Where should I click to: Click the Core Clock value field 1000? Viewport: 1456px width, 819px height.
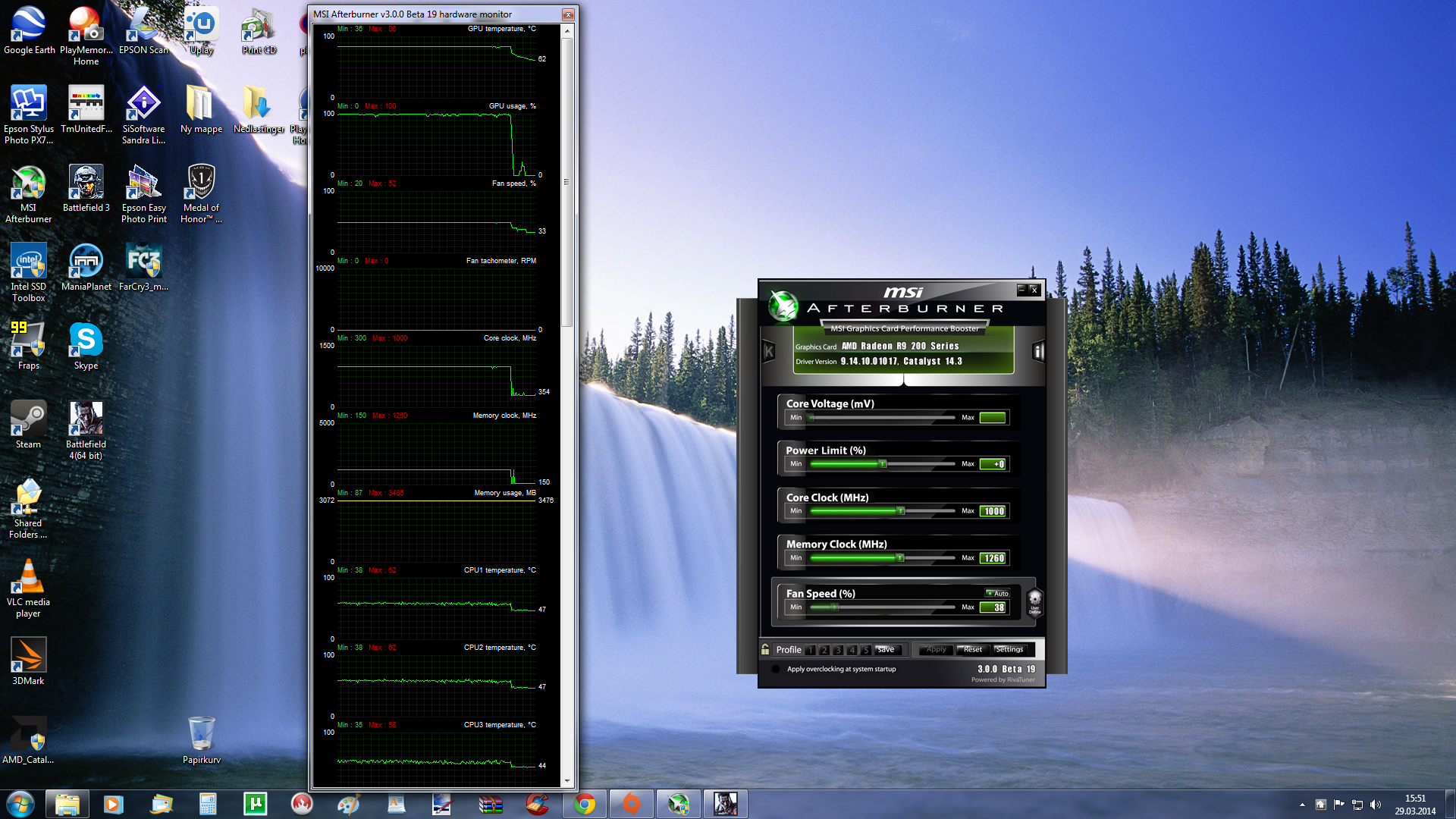coord(993,511)
